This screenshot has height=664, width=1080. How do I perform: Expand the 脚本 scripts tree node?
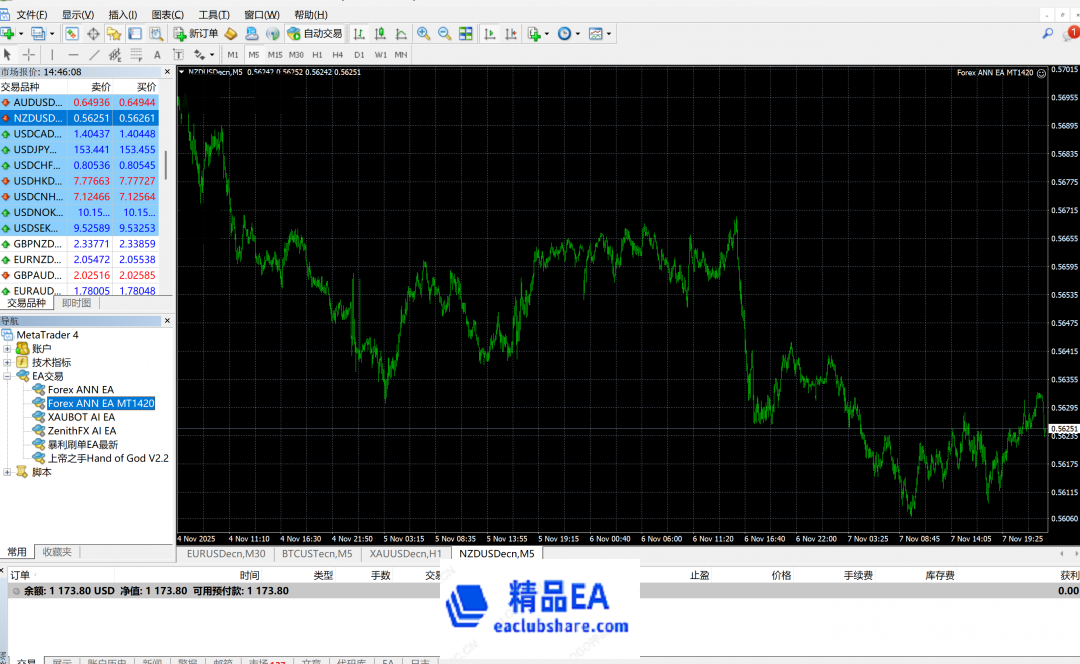(x=8, y=472)
